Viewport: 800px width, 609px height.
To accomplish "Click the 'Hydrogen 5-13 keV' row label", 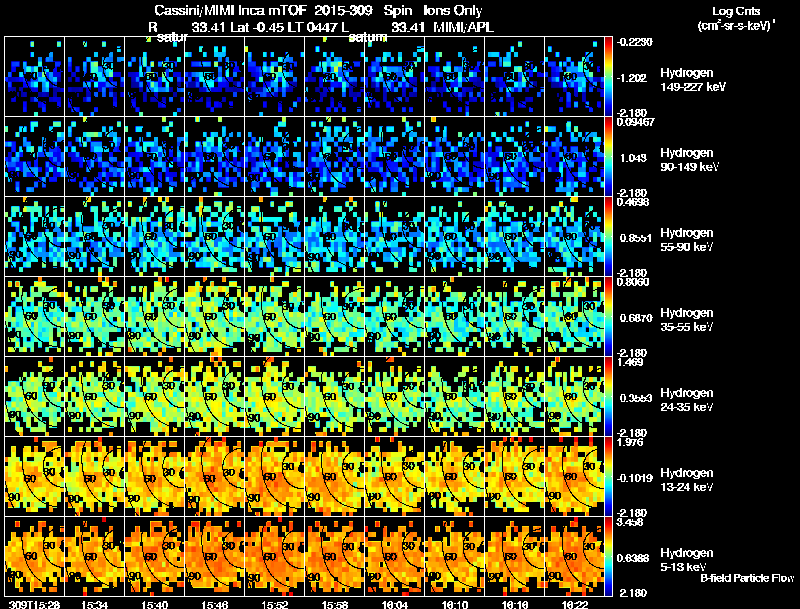I will [x=687, y=560].
